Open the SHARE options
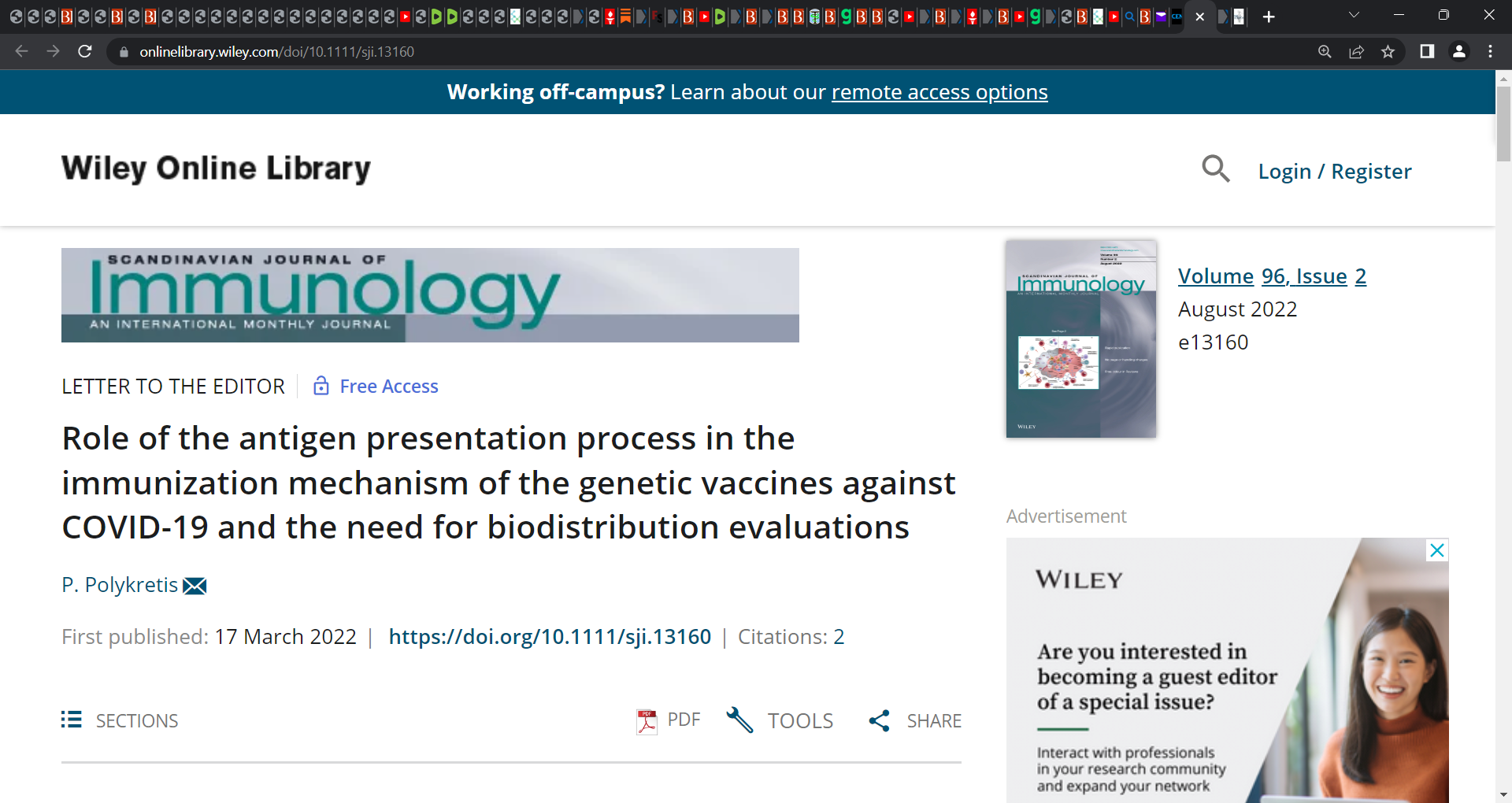Viewport: 1512px width, 803px height. coord(915,720)
